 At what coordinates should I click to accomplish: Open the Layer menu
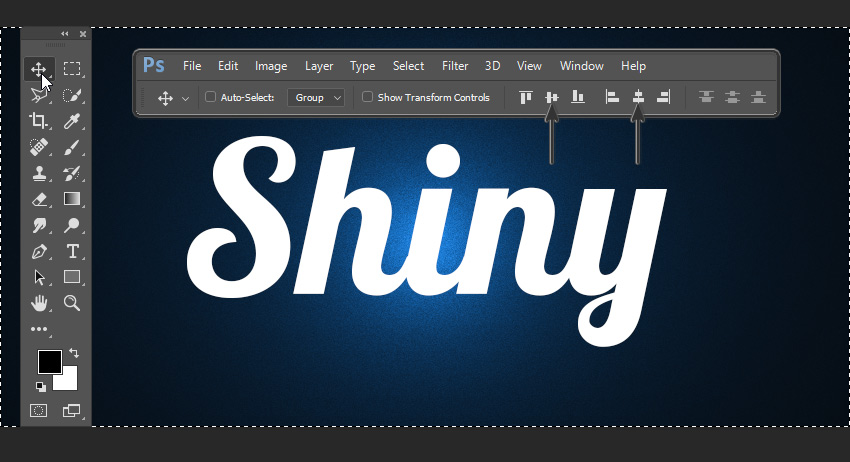click(x=319, y=66)
